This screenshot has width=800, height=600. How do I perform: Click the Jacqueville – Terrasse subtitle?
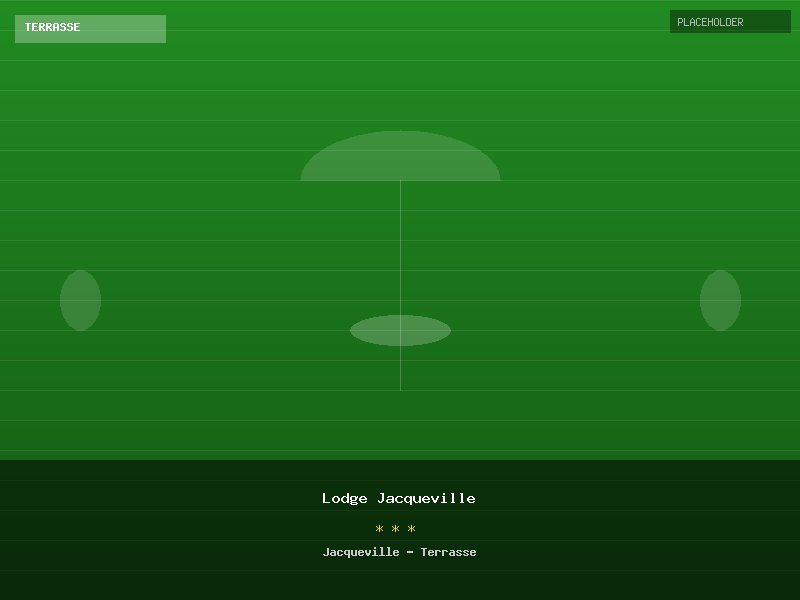pos(399,552)
